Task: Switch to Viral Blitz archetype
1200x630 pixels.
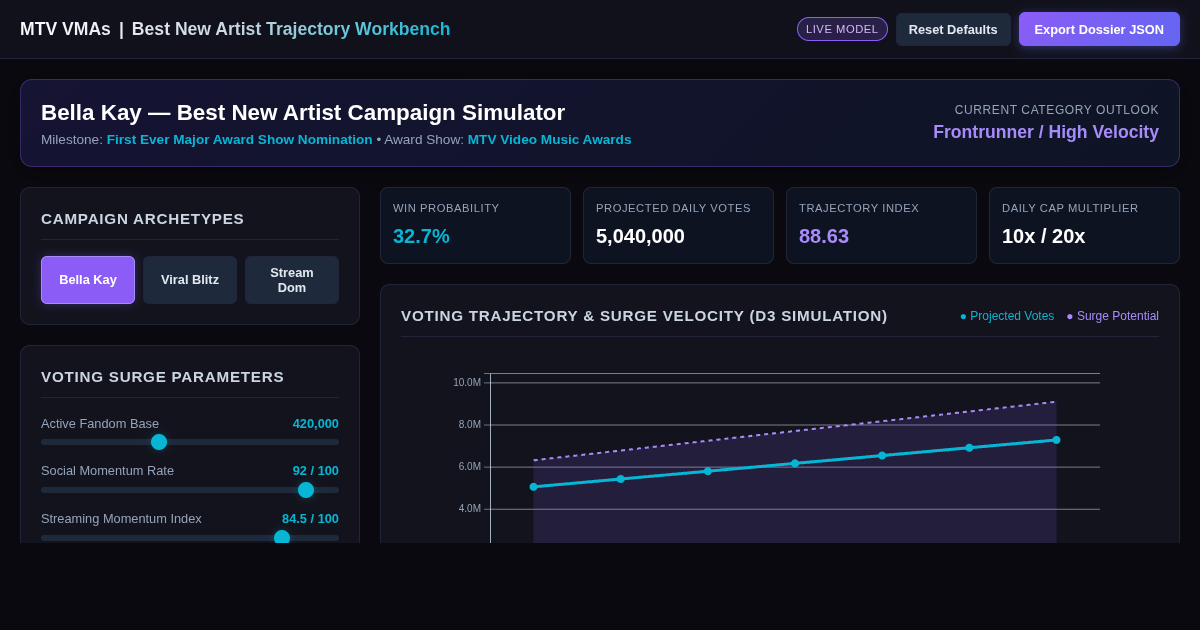Action: 190,280
